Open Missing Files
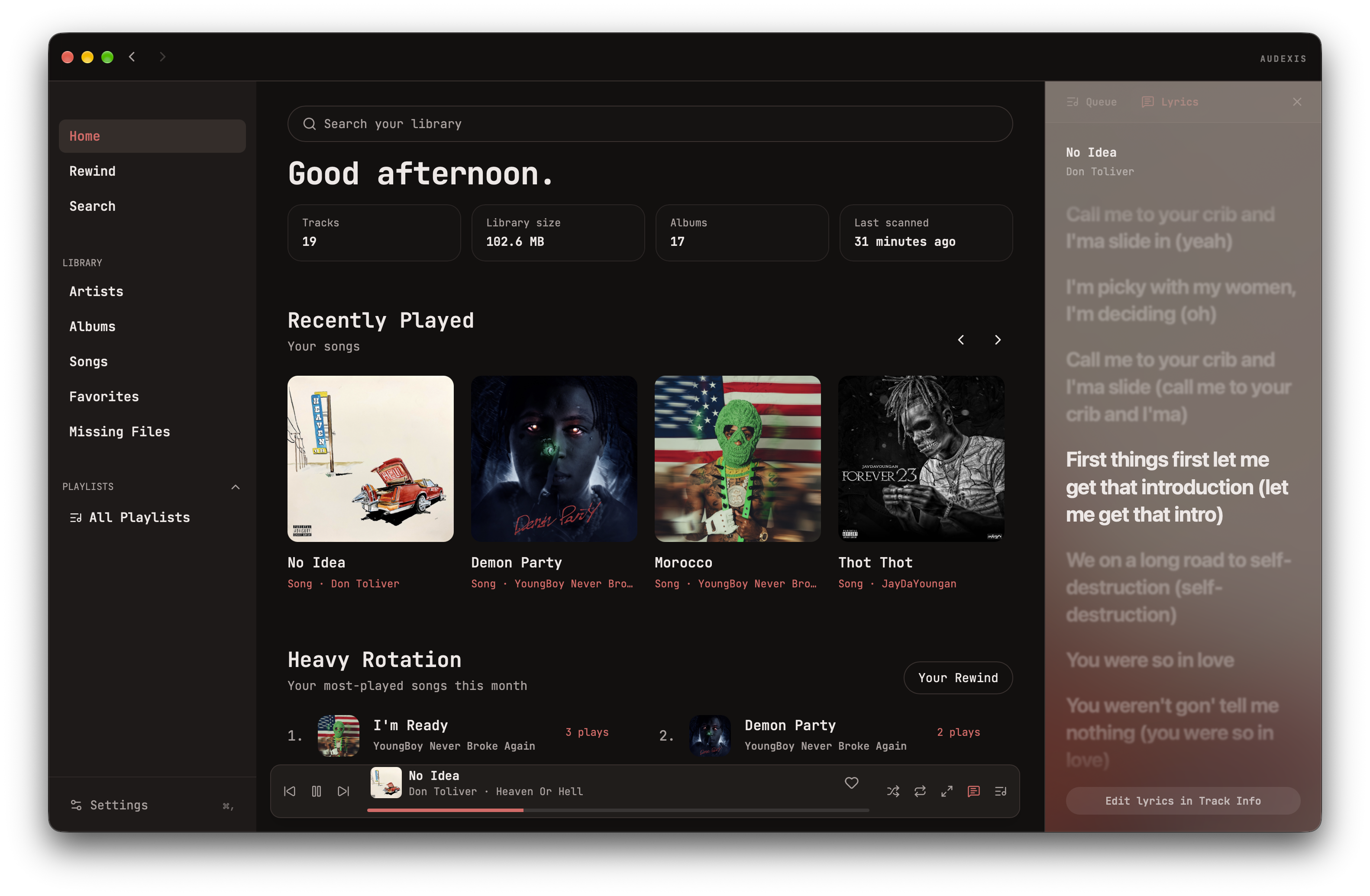The image size is (1370, 896). tap(152, 432)
